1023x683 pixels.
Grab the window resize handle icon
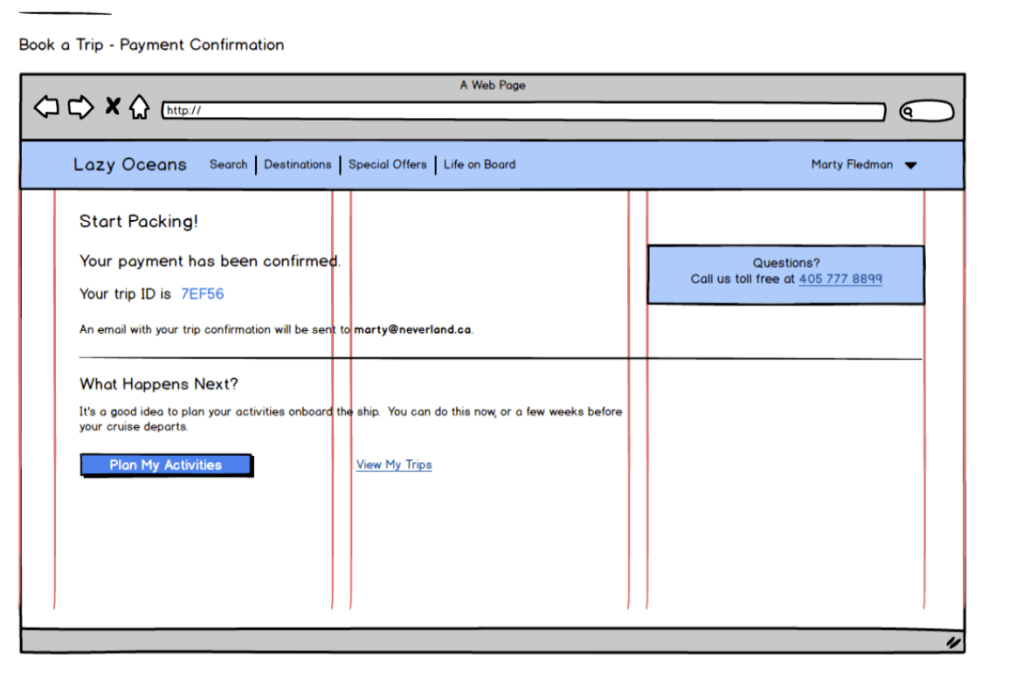click(x=953, y=643)
